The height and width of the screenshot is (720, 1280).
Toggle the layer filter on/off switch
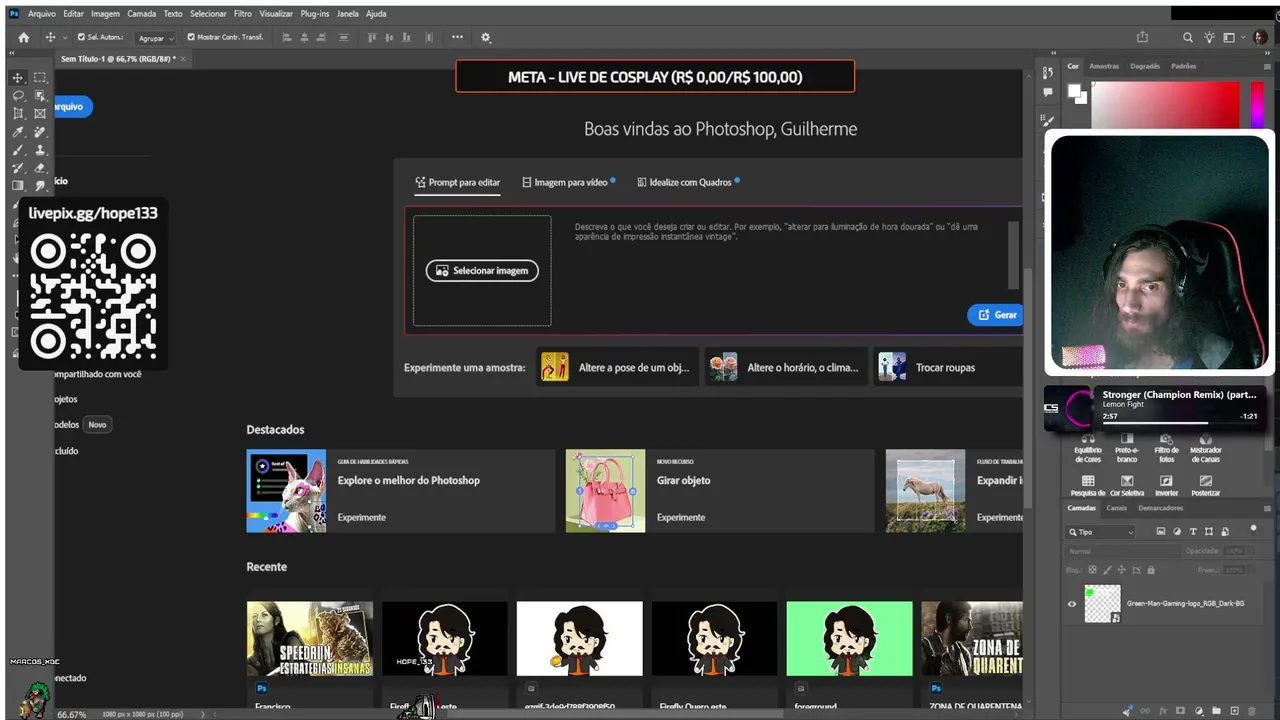[1253, 530]
